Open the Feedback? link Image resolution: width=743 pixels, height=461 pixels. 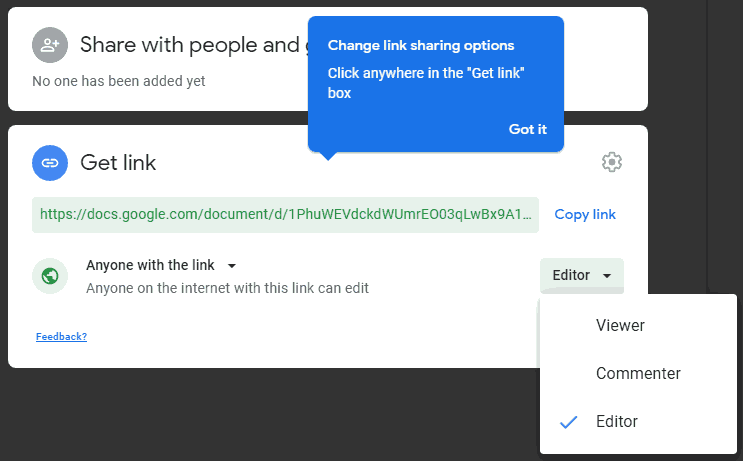pos(61,337)
